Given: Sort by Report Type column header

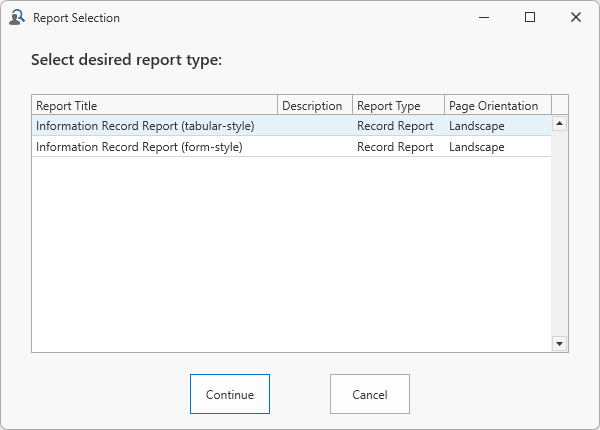Looking at the screenshot, I should 398,106.
